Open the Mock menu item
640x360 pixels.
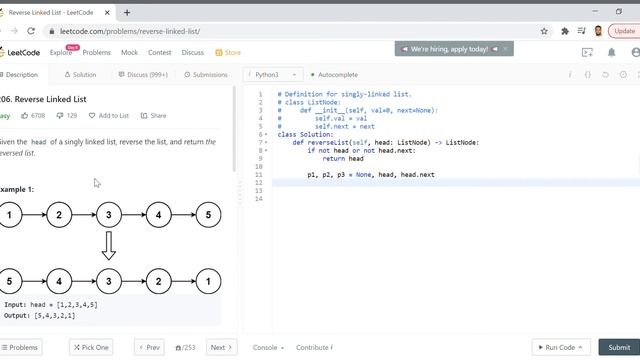click(x=129, y=52)
